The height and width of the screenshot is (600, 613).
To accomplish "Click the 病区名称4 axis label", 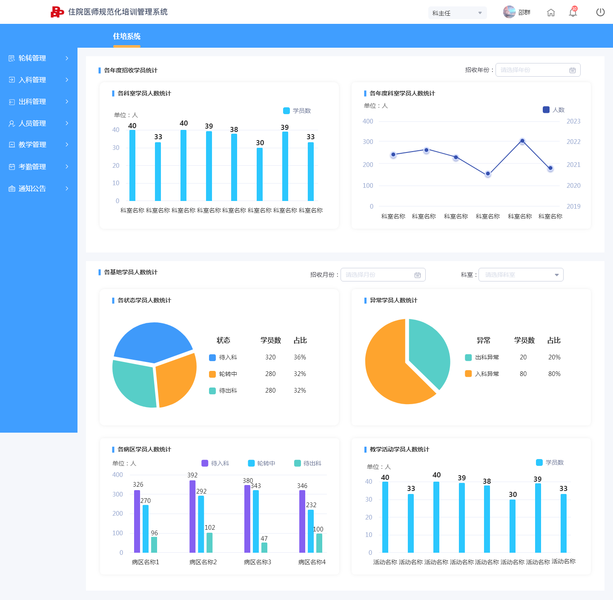I will 312,562.
